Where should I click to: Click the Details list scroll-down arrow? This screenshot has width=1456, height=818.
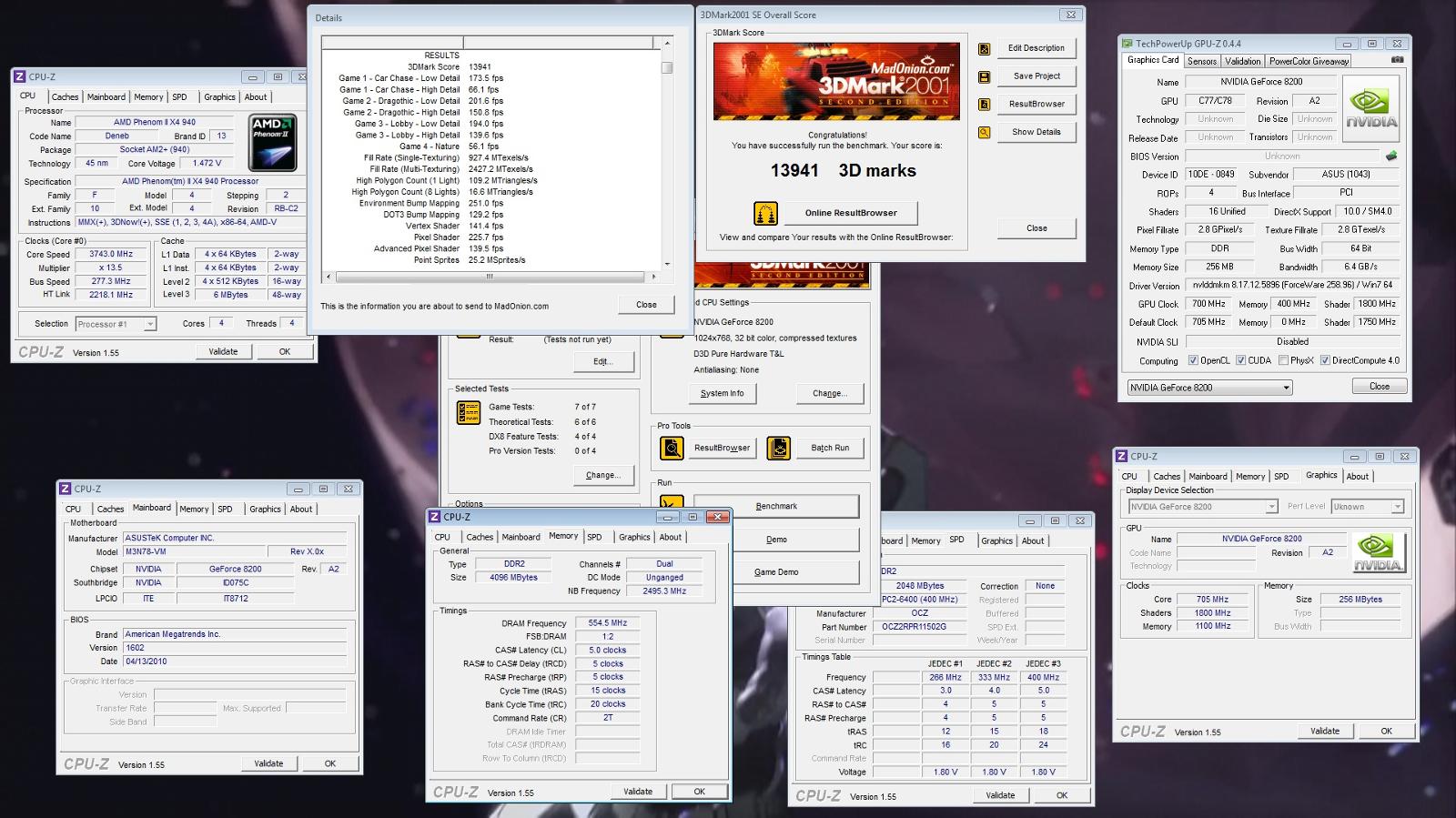click(x=667, y=264)
